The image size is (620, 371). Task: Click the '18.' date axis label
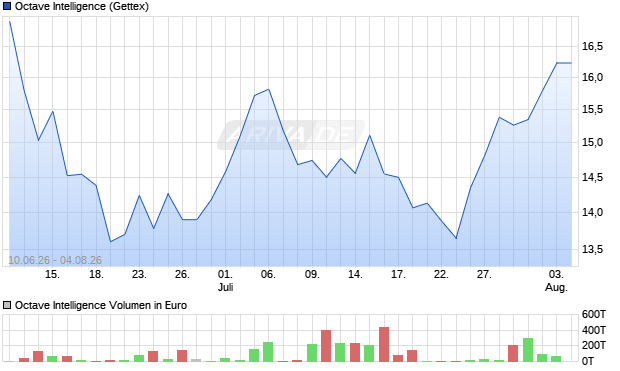coord(96,274)
